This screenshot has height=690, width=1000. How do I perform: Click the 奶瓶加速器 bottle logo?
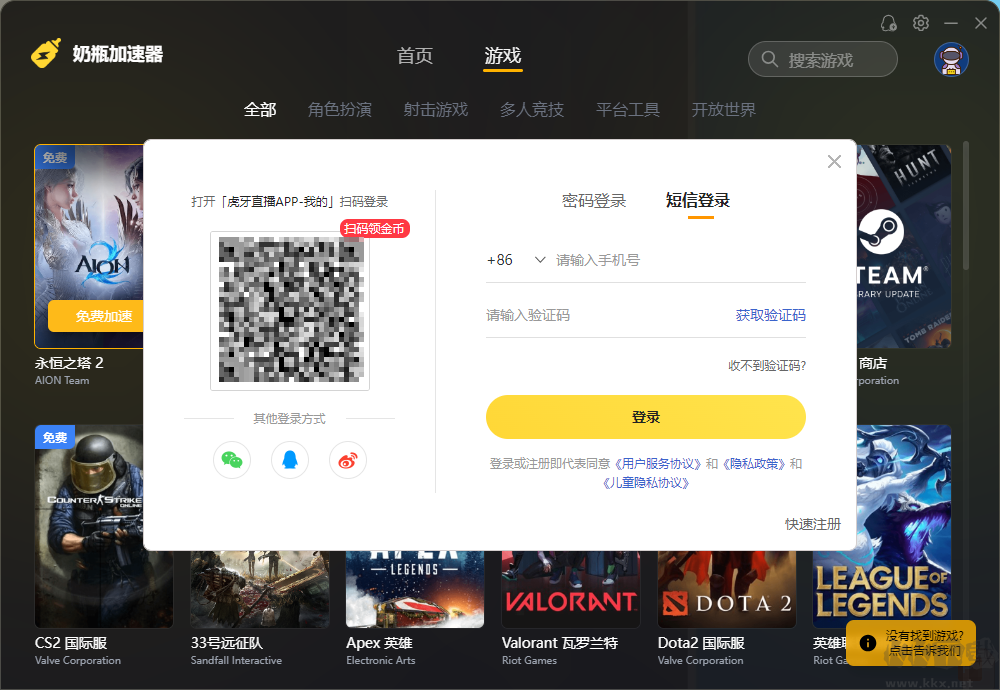46,54
